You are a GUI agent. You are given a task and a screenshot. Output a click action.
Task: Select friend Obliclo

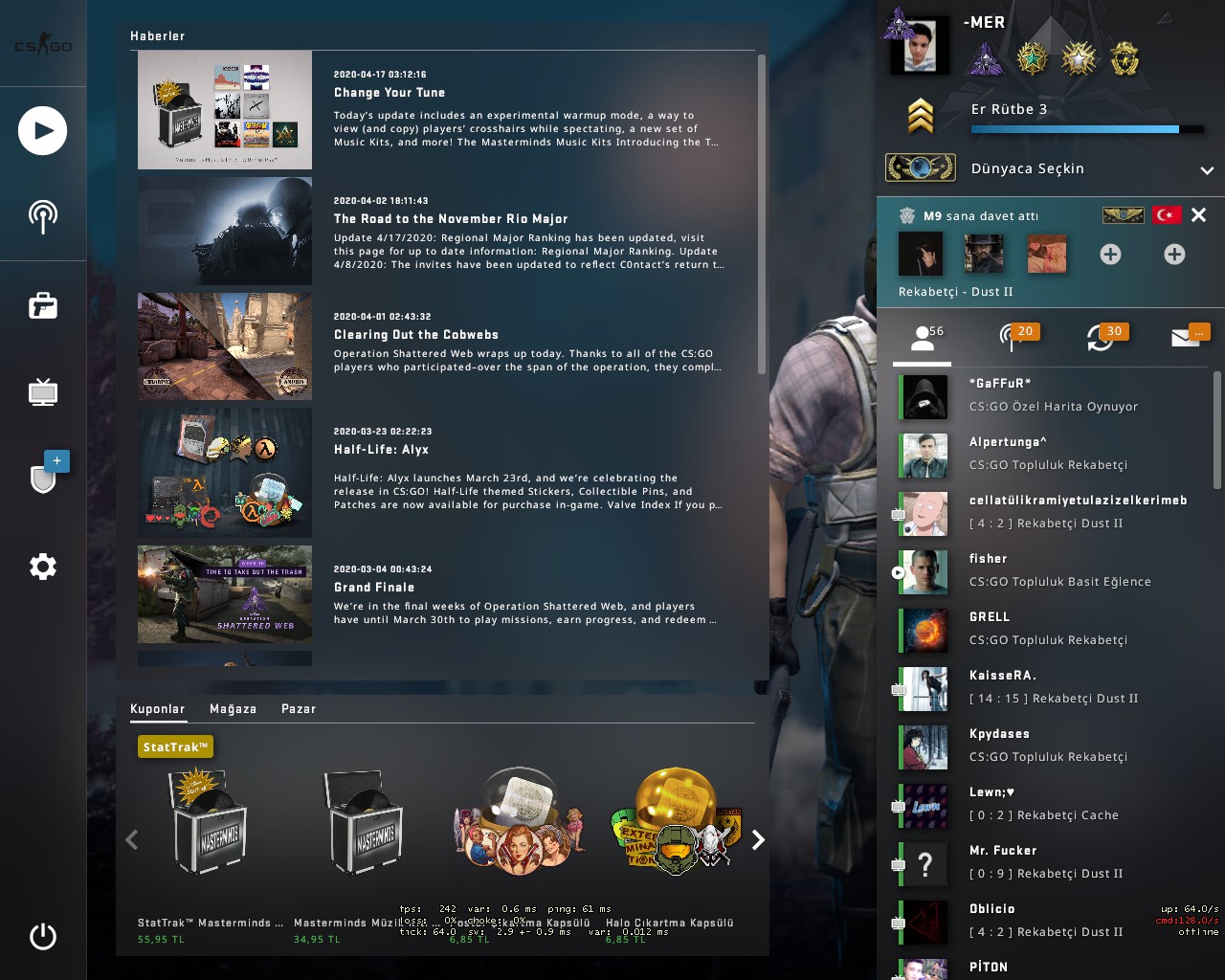click(x=1053, y=922)
